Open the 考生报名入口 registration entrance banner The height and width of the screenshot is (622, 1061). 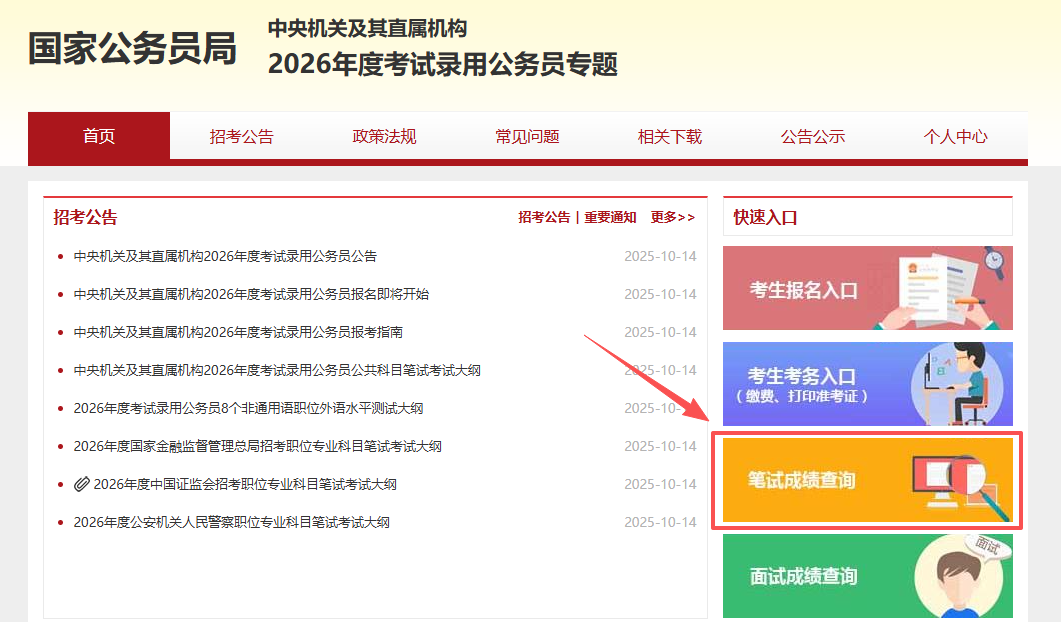[866, 287]
